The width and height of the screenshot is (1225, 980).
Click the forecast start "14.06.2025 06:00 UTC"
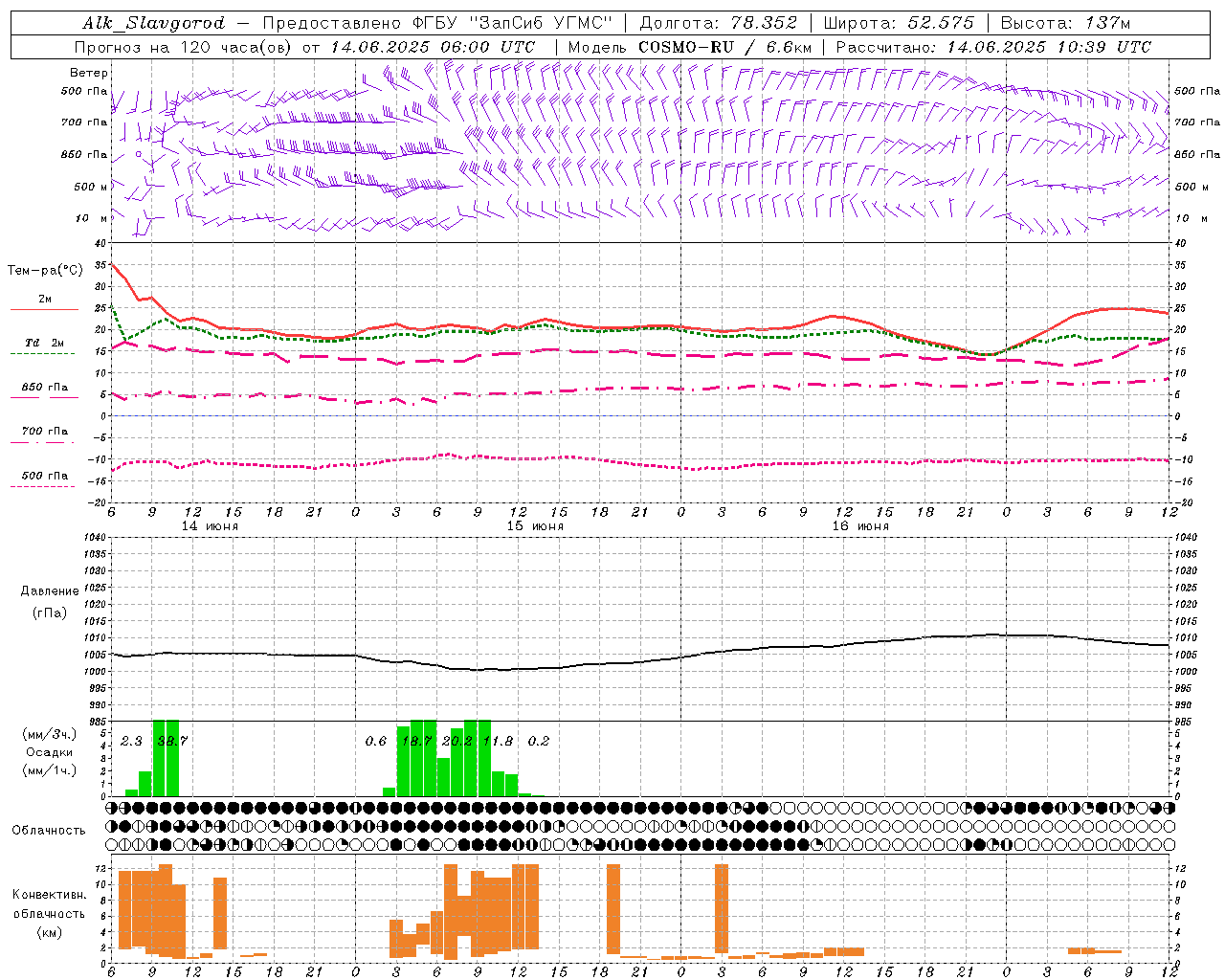tap(433, 47)
